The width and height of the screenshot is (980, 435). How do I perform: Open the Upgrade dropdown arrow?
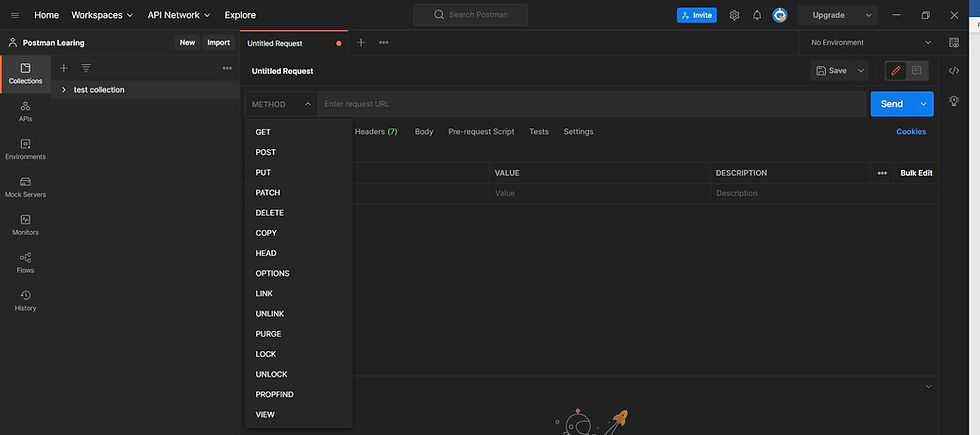tap(868, 15)
